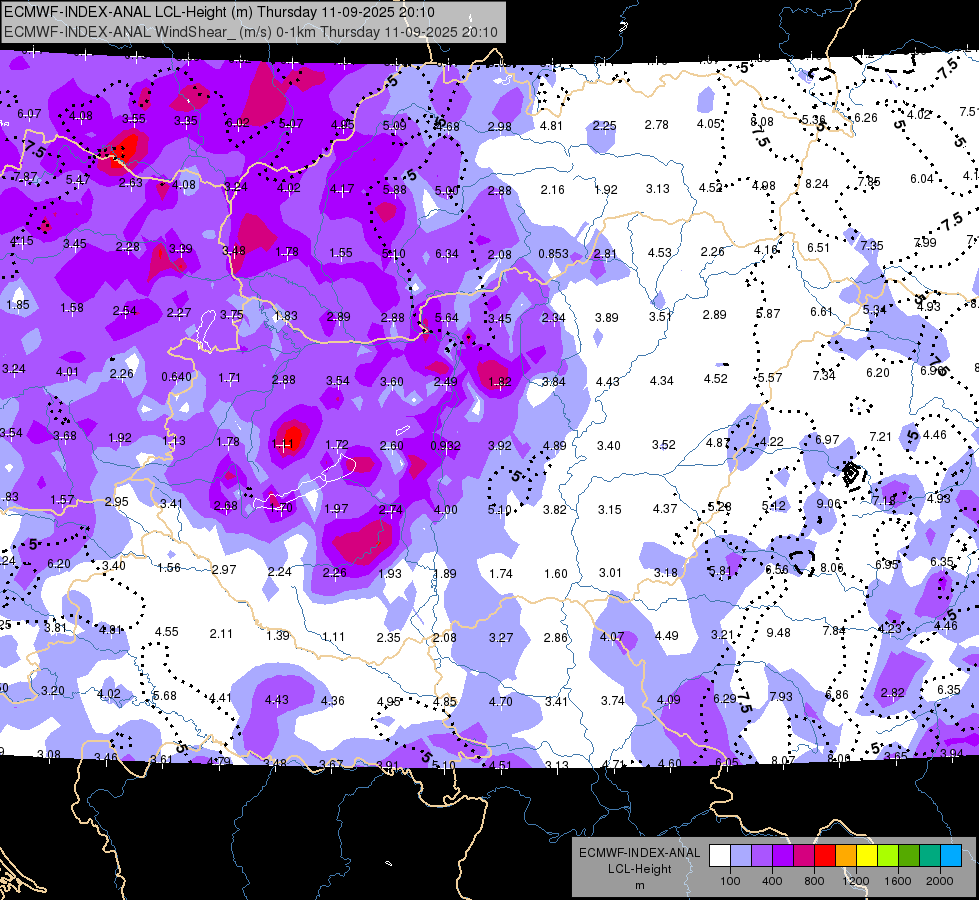Click the wind shear value 5.64
The image size is (979, 900).
[x=446, y=317]
